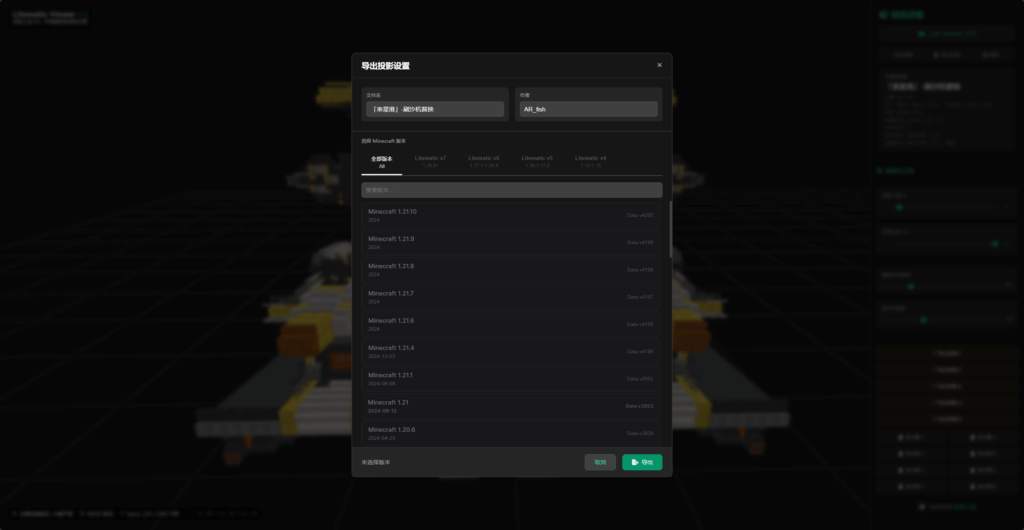This screenshot has height=530, width=1024.
Task: Close the export settings dialog
Action: pos(659,65)
